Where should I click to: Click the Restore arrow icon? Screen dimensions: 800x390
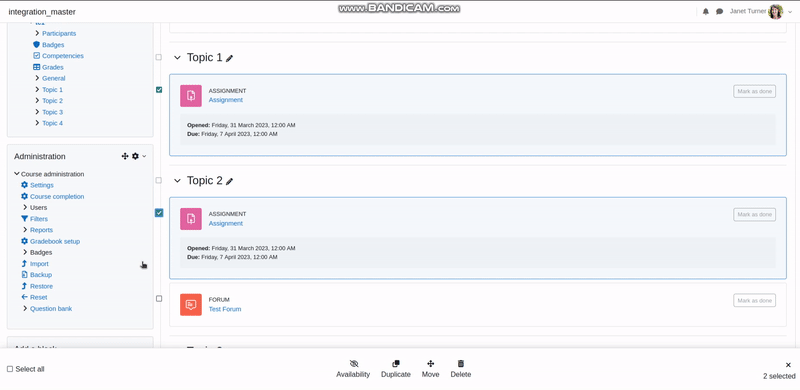coord(24,286)
